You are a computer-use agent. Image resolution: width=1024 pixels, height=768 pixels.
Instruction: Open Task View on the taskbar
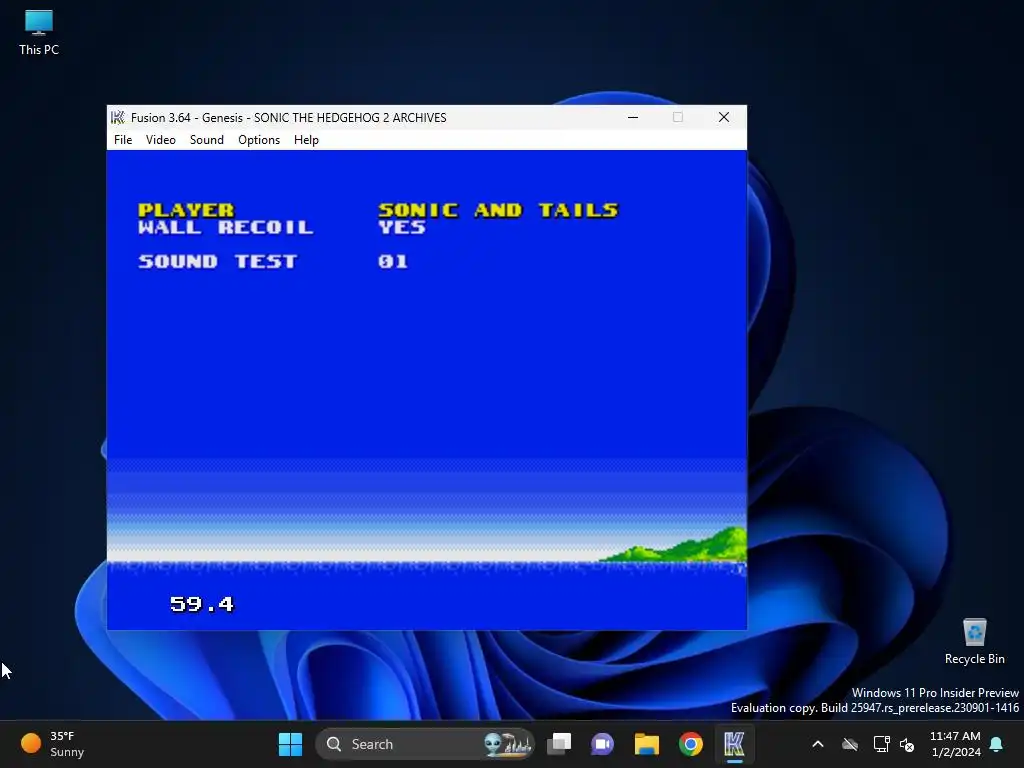(x=559, y=744)
